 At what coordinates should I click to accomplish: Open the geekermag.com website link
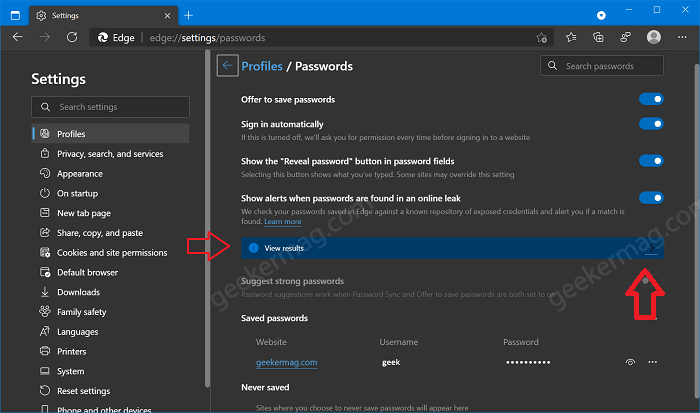click(287, 363)
